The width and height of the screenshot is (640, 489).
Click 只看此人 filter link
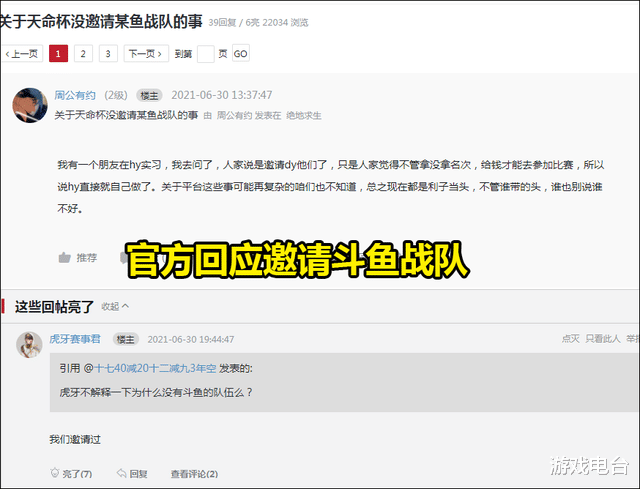(x=603, y=338)
